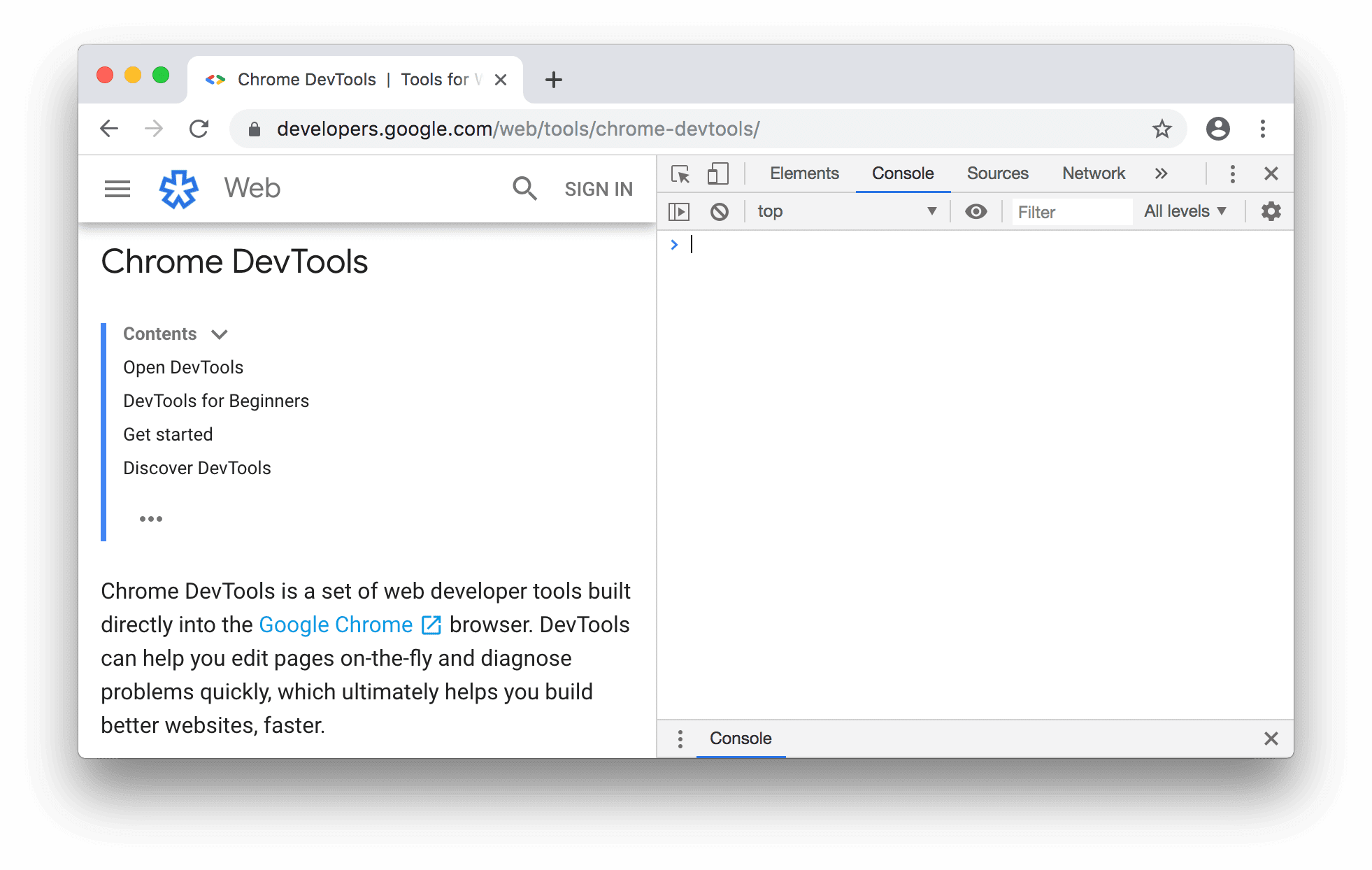Expand the top frame context dropdown
Viewport: 1372px width, 870px height.
[930, 211]
